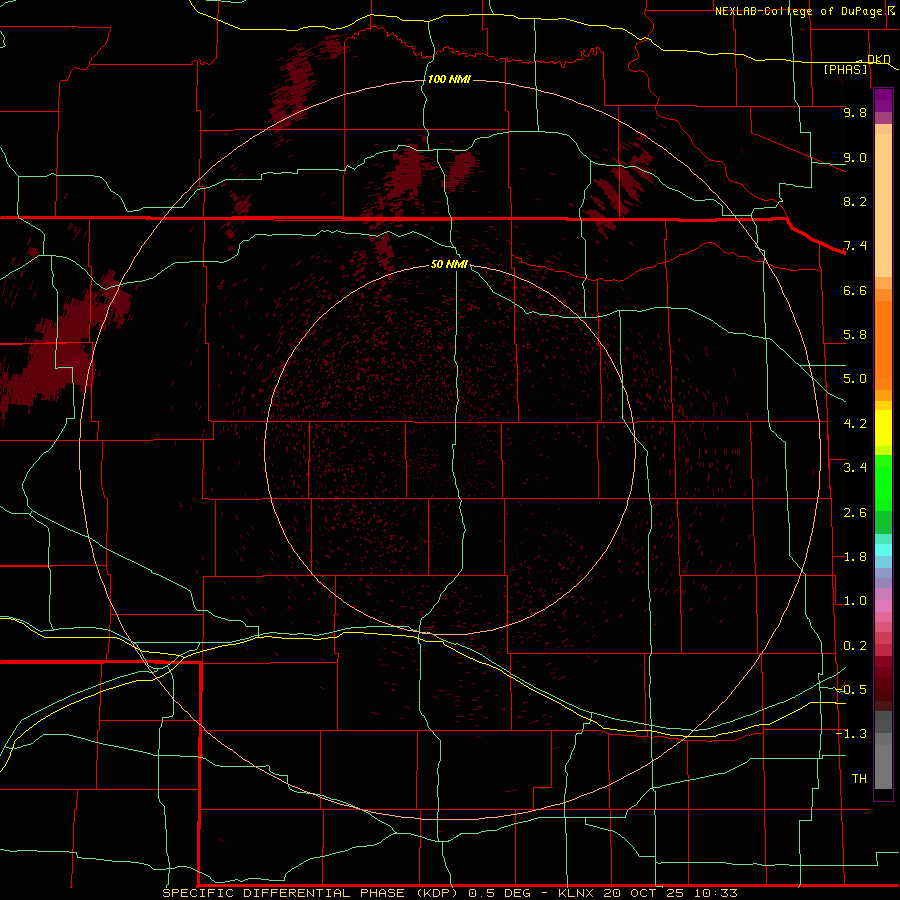Select the orange band of the color scale
900x900 pixels.
tap(883, 346)
